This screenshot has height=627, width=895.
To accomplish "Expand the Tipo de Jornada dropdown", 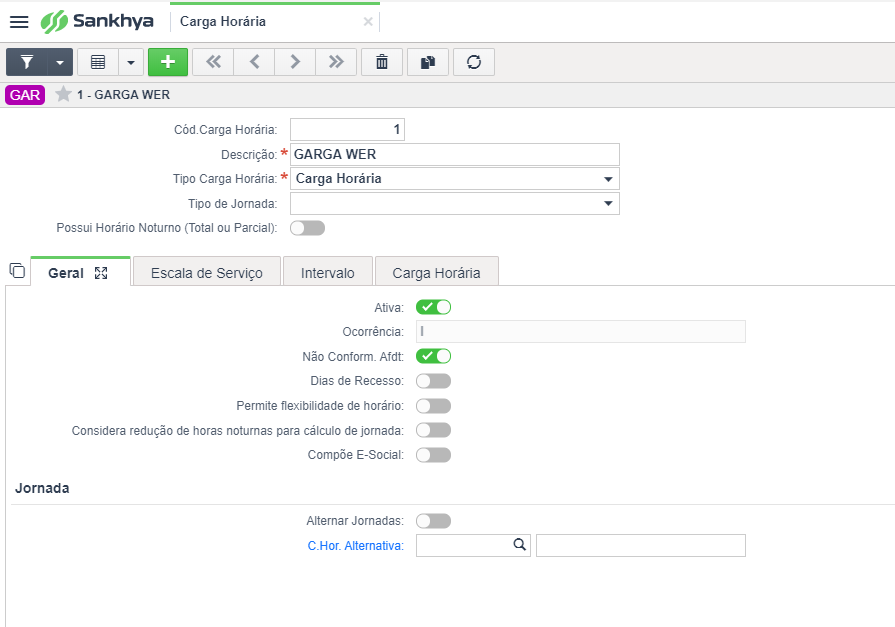I will click(454, 203).
